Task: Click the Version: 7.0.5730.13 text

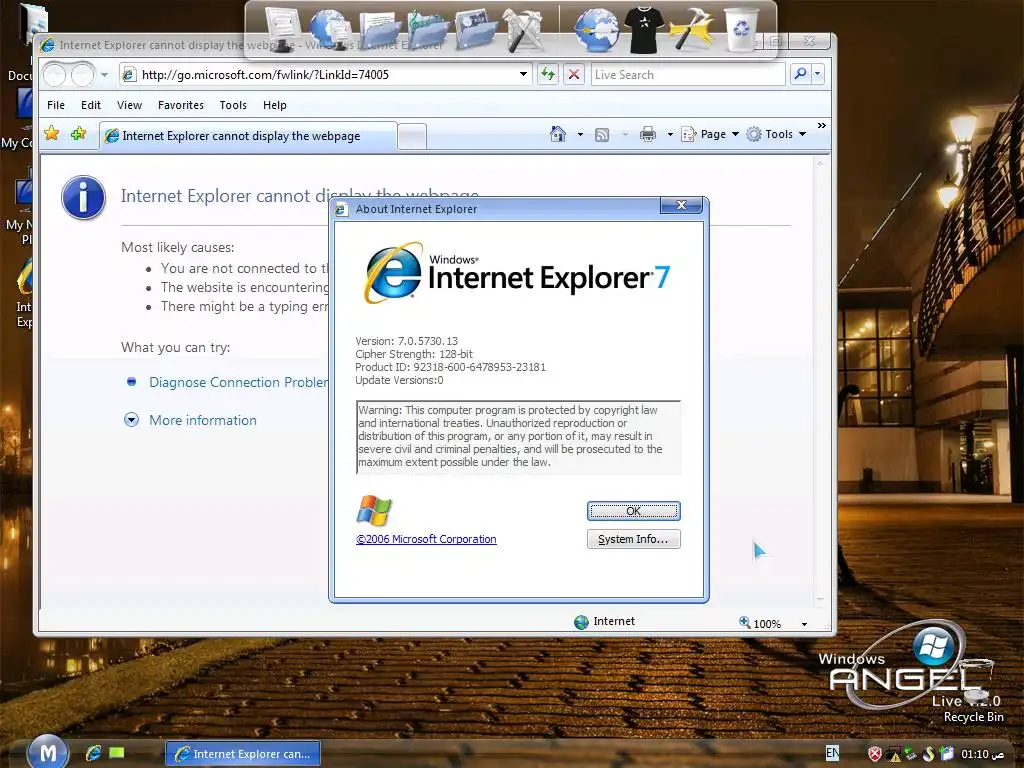Action: click(406, 341)
